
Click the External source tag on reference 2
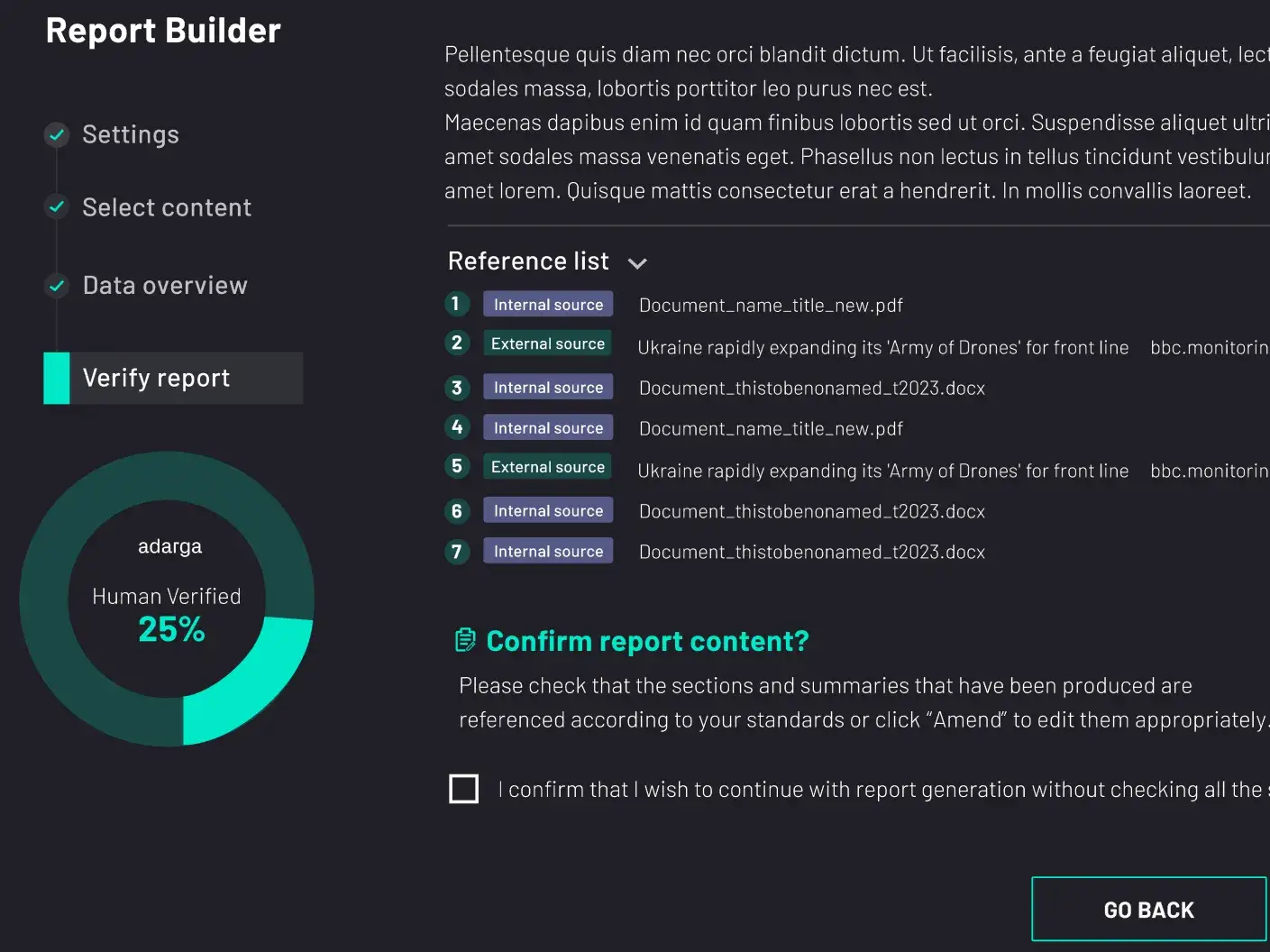click(x=548, y=343)
